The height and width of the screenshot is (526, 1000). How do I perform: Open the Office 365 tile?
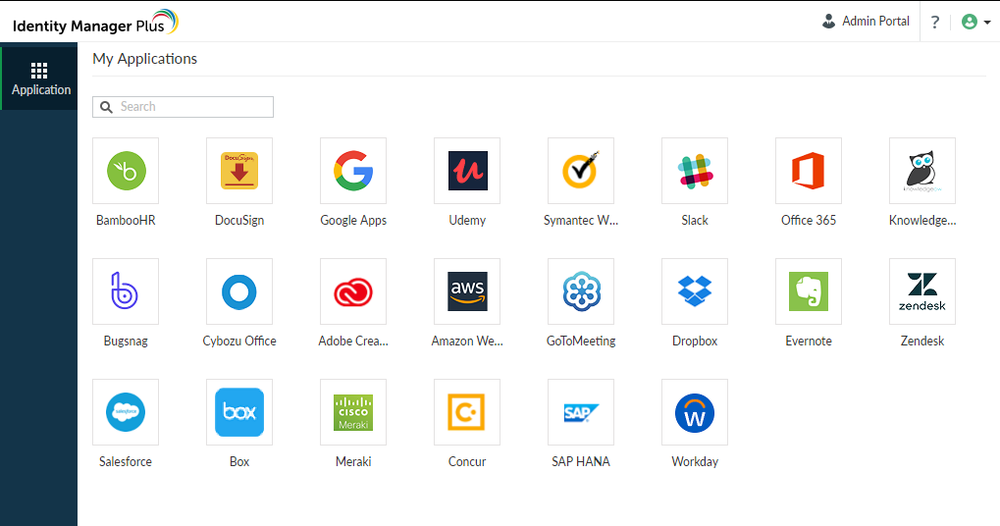tap(809, 171)
